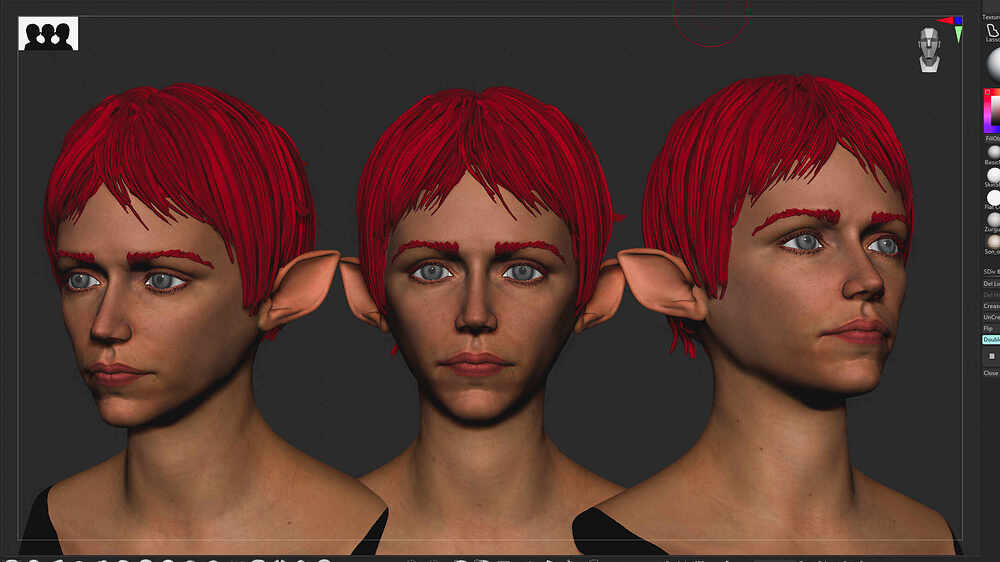
Task: Pick a color in the color picker square
Action: (992, 111)
